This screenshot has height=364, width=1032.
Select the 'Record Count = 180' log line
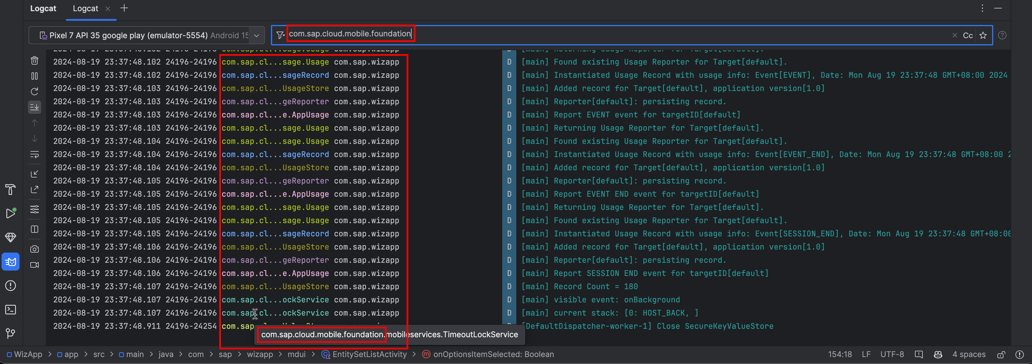tap(580, 286)
